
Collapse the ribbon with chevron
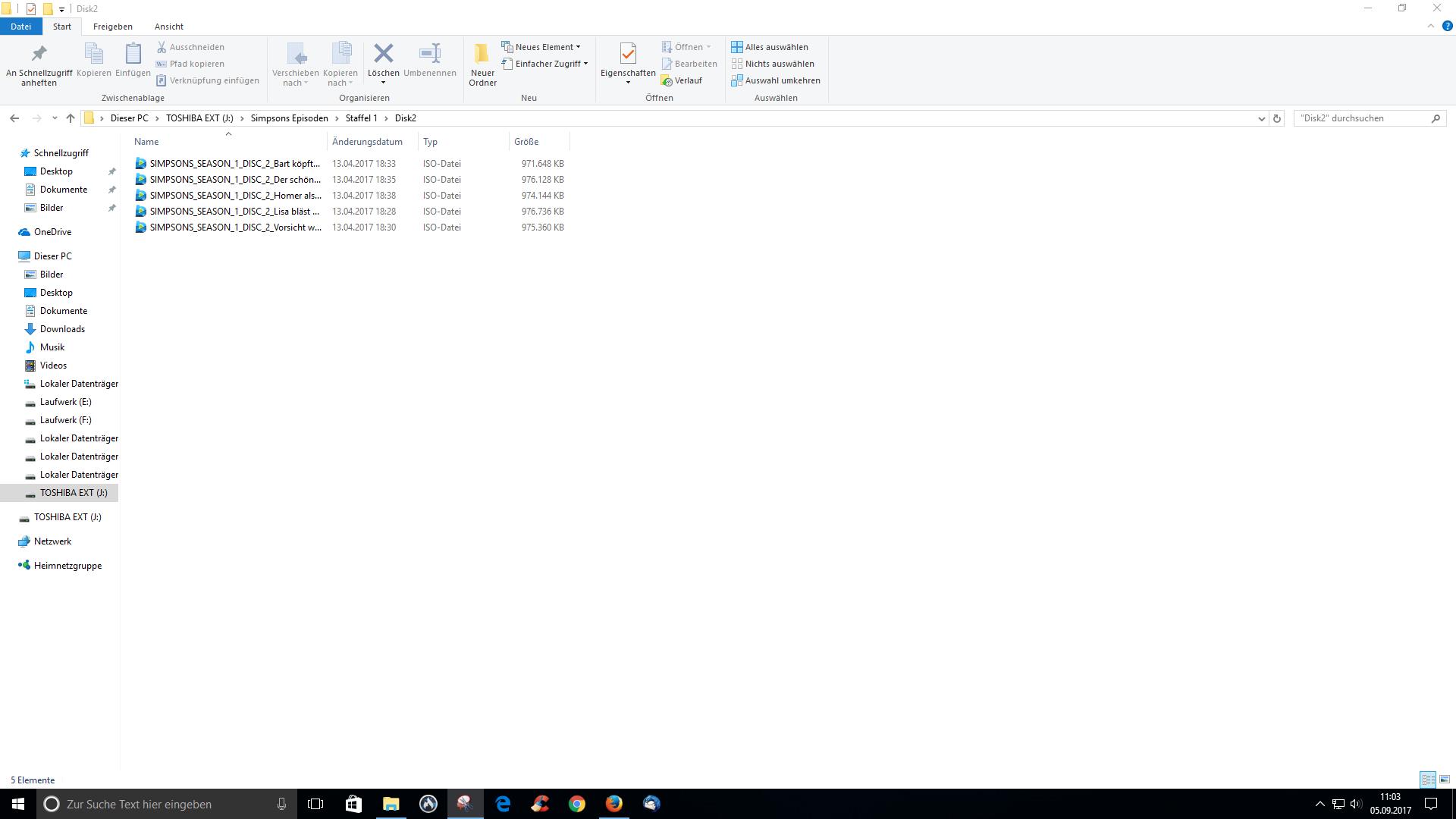(1431, 26)
